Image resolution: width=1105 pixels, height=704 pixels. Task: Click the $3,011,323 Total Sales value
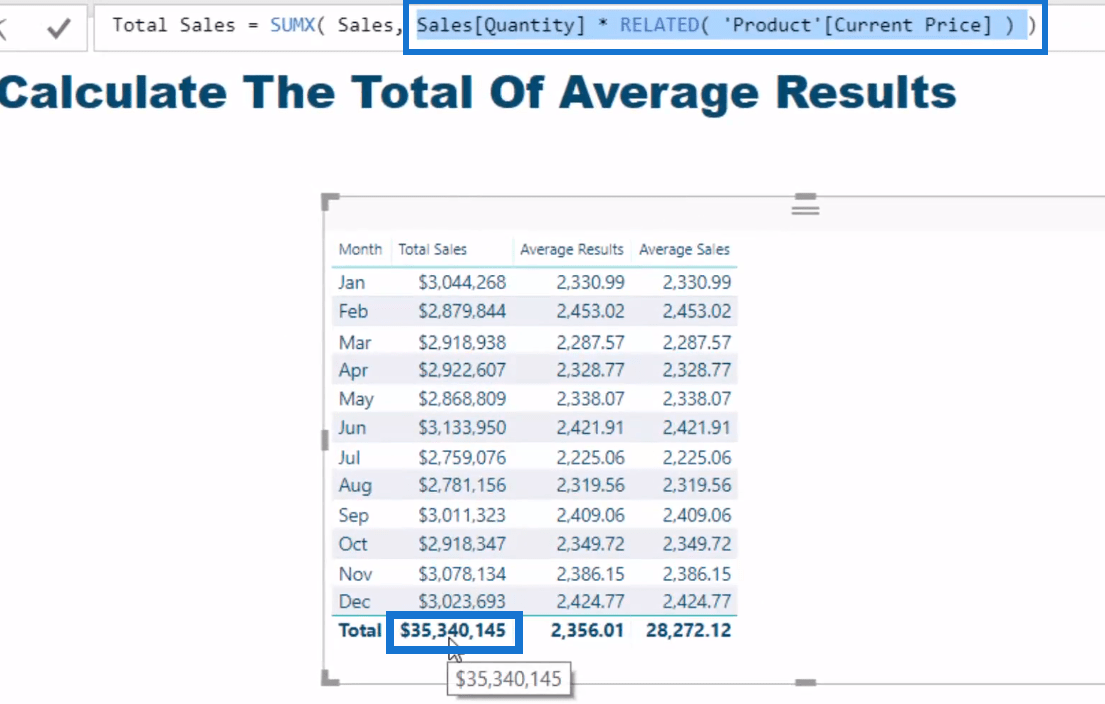[x=462, y=515]
